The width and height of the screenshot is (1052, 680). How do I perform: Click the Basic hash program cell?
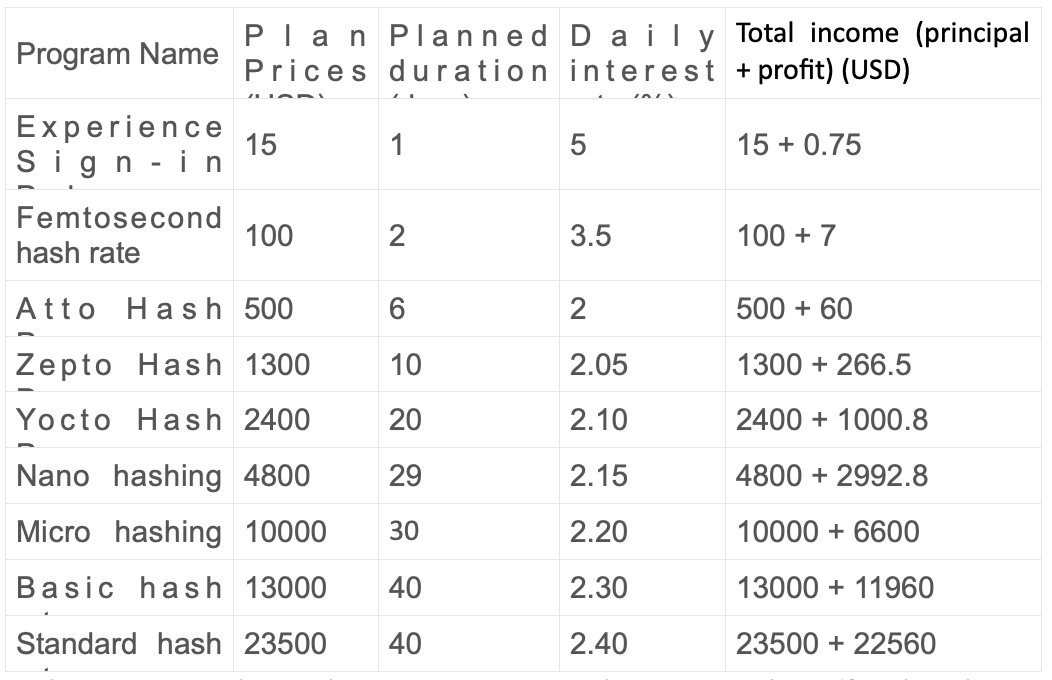119,587
